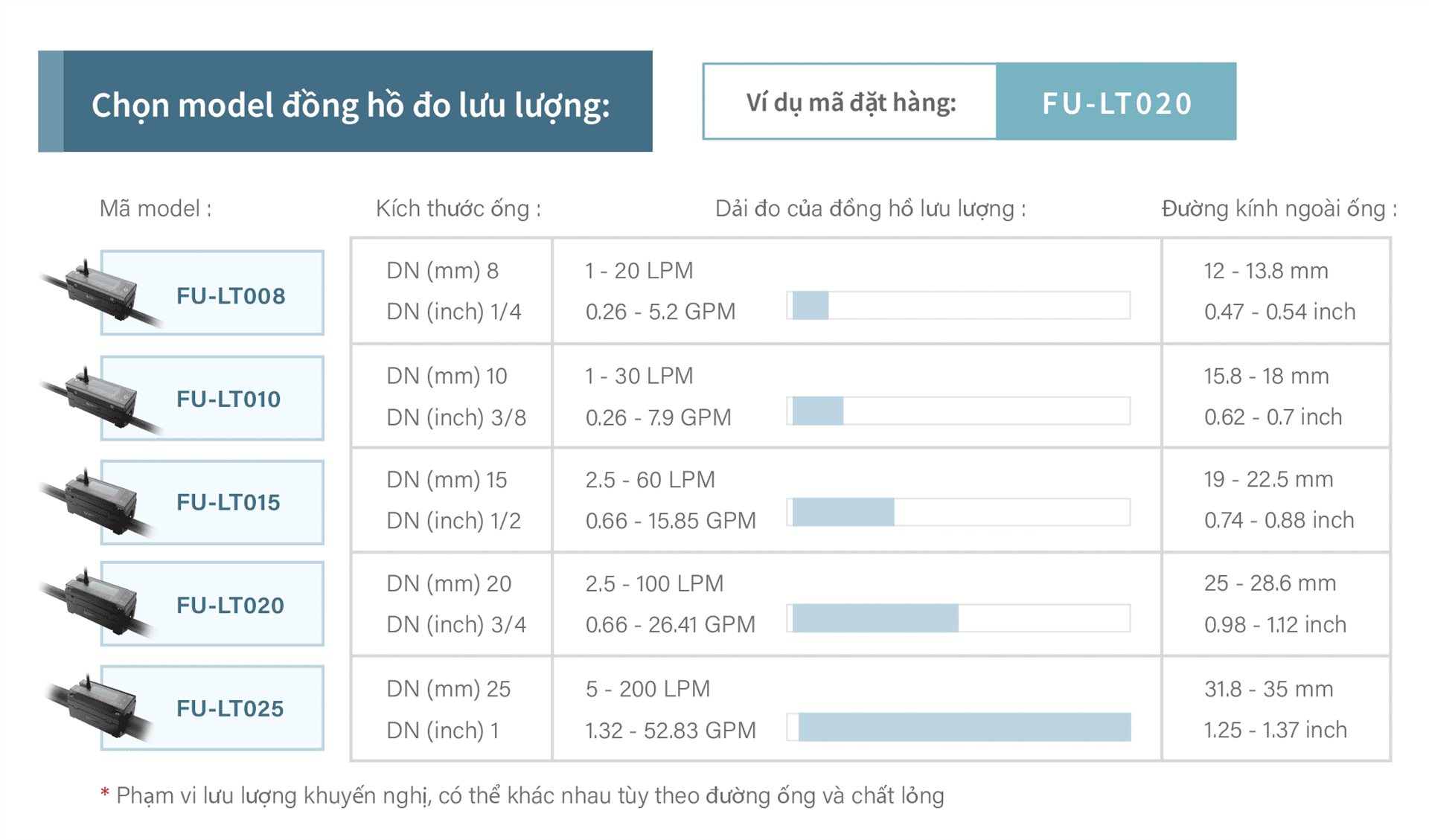Click the 5 - 200 LPM range bar
This screenshot has height=840, width=1429.
959,727
